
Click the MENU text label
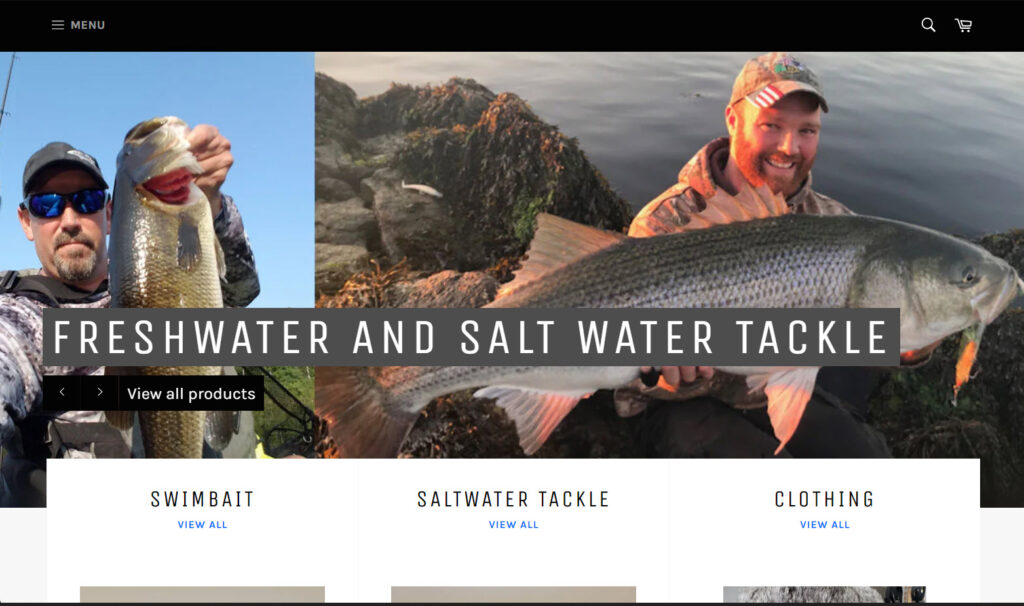tap(88, 25)
